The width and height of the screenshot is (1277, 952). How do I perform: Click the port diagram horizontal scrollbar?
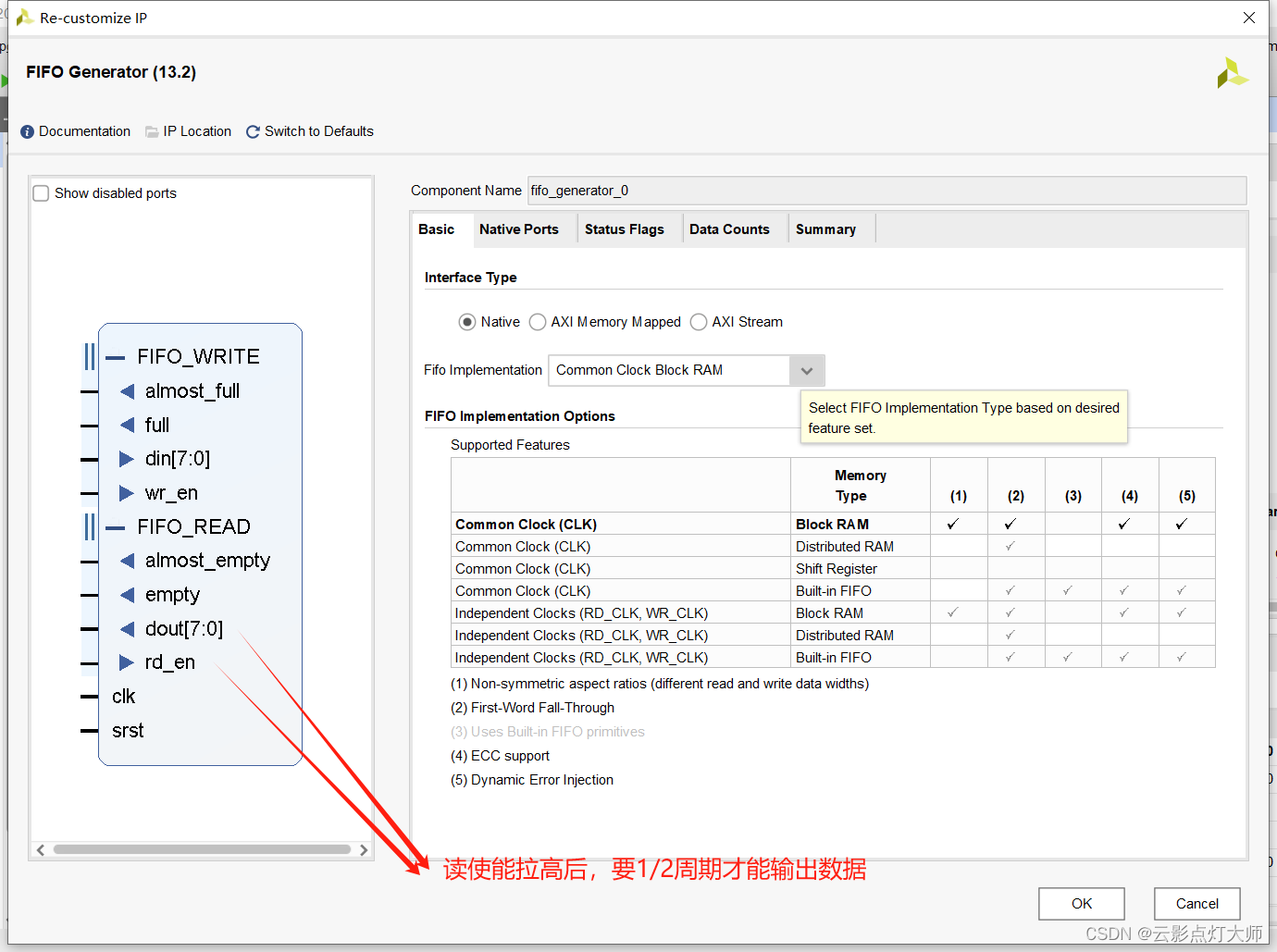[x=202, y=849]
